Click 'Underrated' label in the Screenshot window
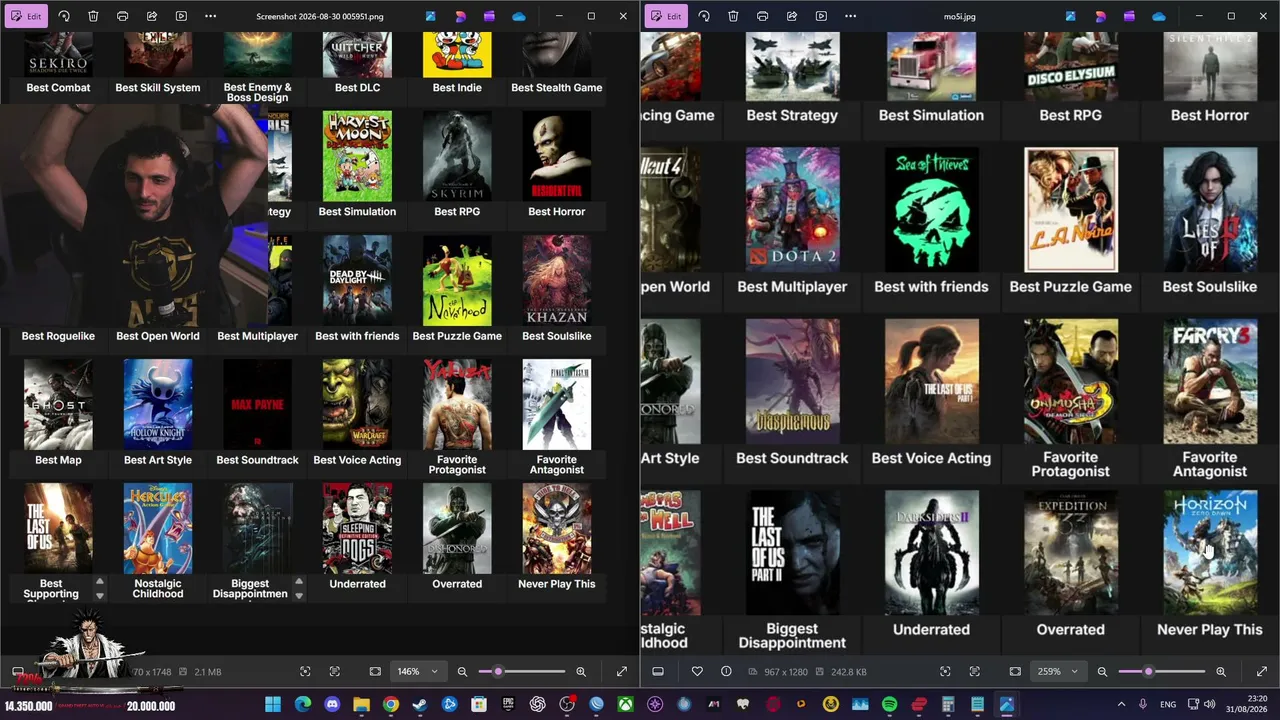The image size is (1280, 720). point(357,584)
